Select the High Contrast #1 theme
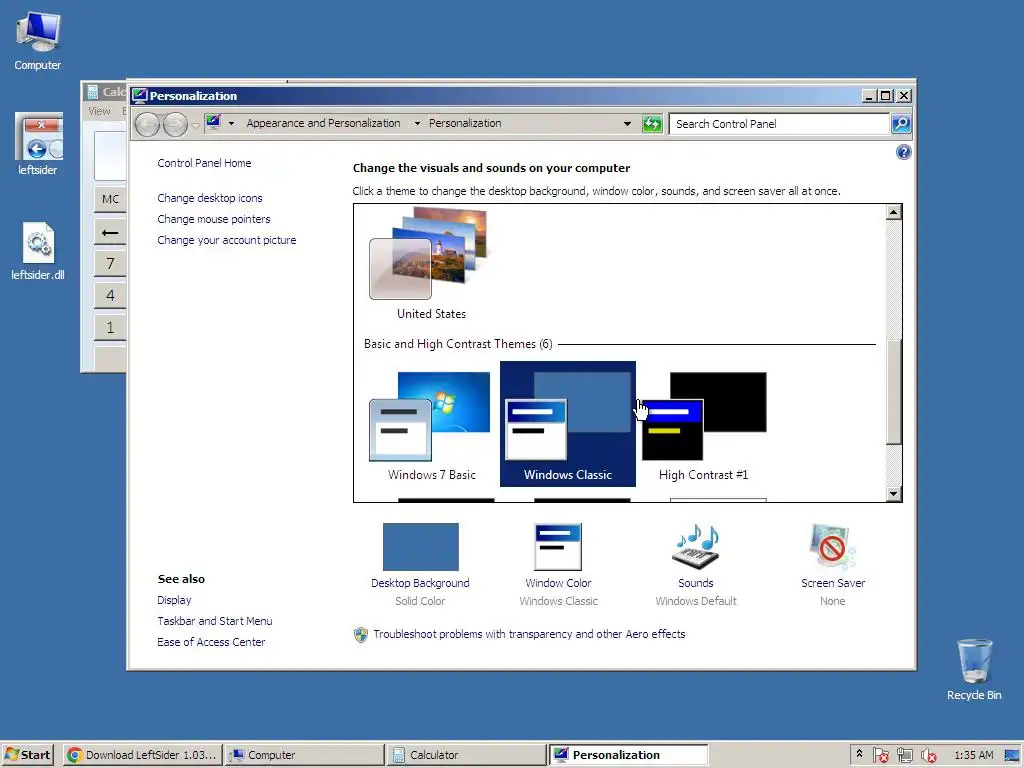 click(x=703, y=424)
